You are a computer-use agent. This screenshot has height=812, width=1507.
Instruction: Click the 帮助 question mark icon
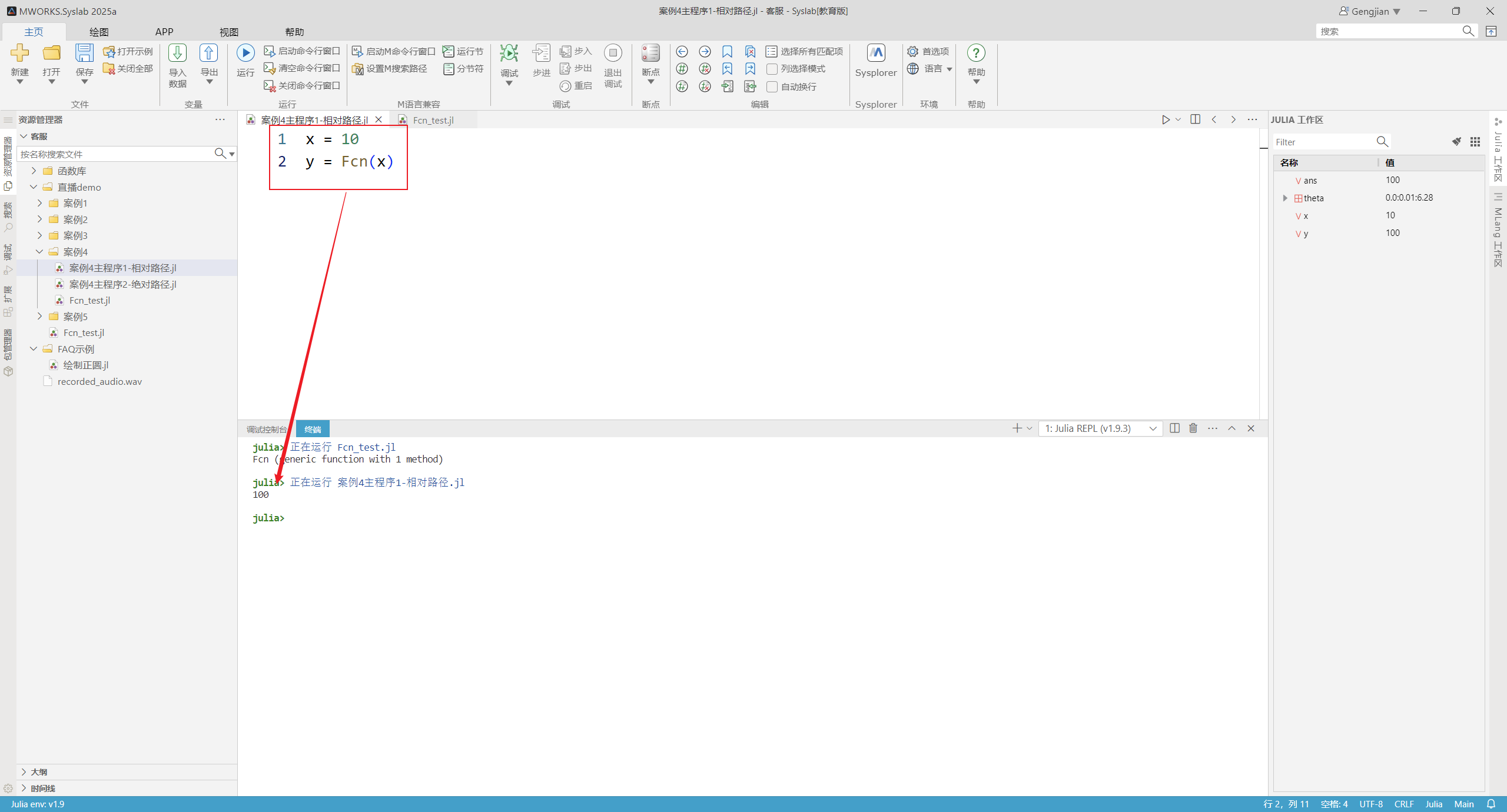click(976, 53)
